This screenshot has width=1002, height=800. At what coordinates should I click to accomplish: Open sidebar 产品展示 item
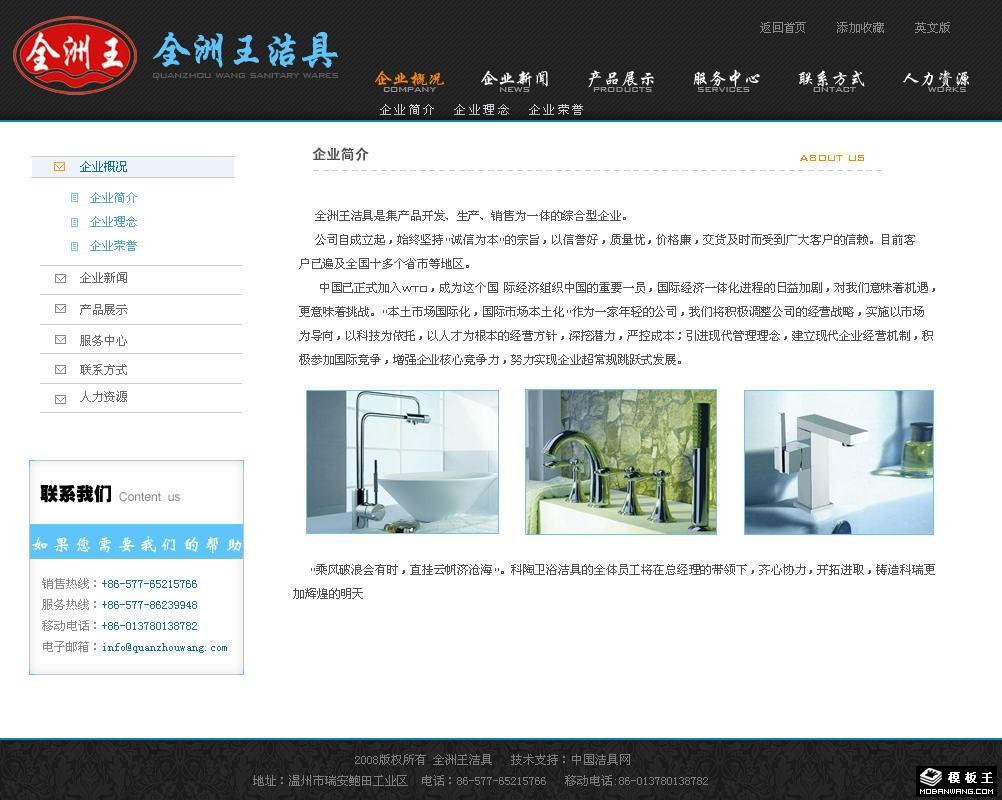tap(104, 309)
